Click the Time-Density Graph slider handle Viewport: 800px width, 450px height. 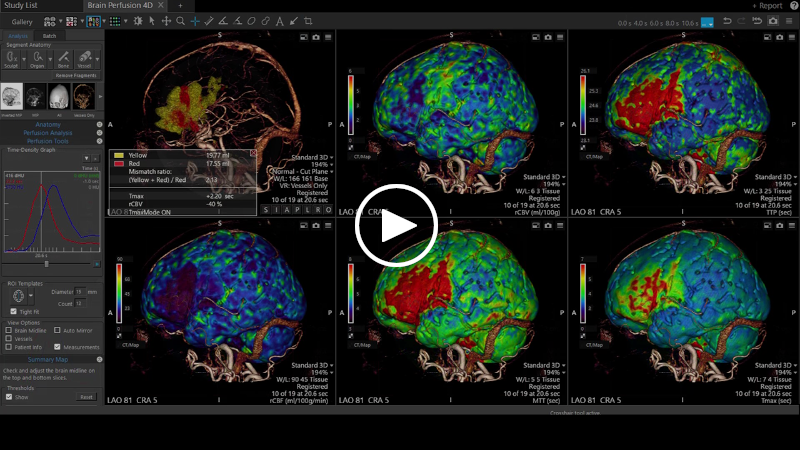46,264
